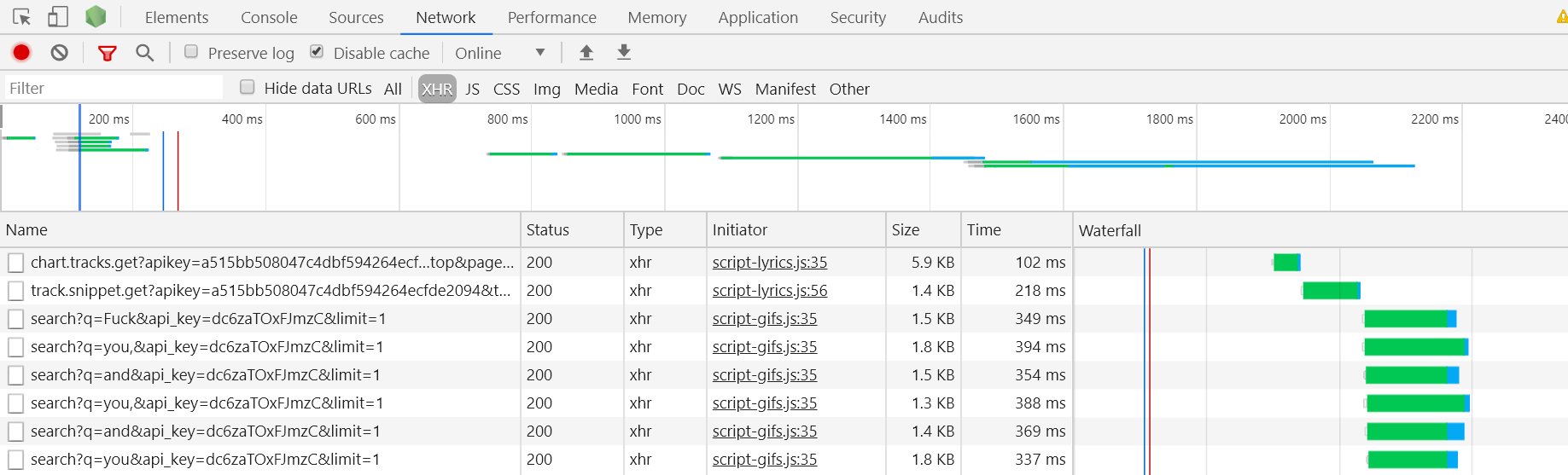Image resolution: width=1568 pixels, height=475 pixels.
Task: Switch to the Console tab
Action: point(269,17)
